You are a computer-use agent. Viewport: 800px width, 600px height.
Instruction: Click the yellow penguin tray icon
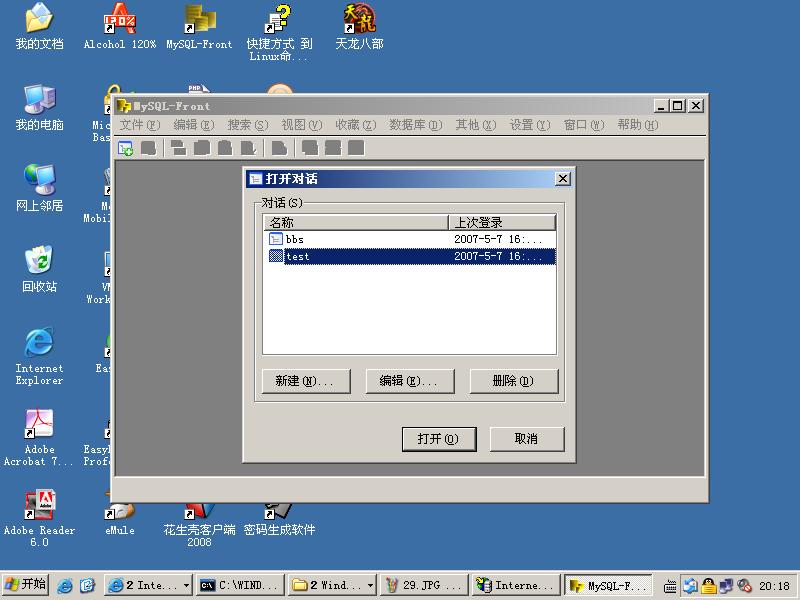708,586
